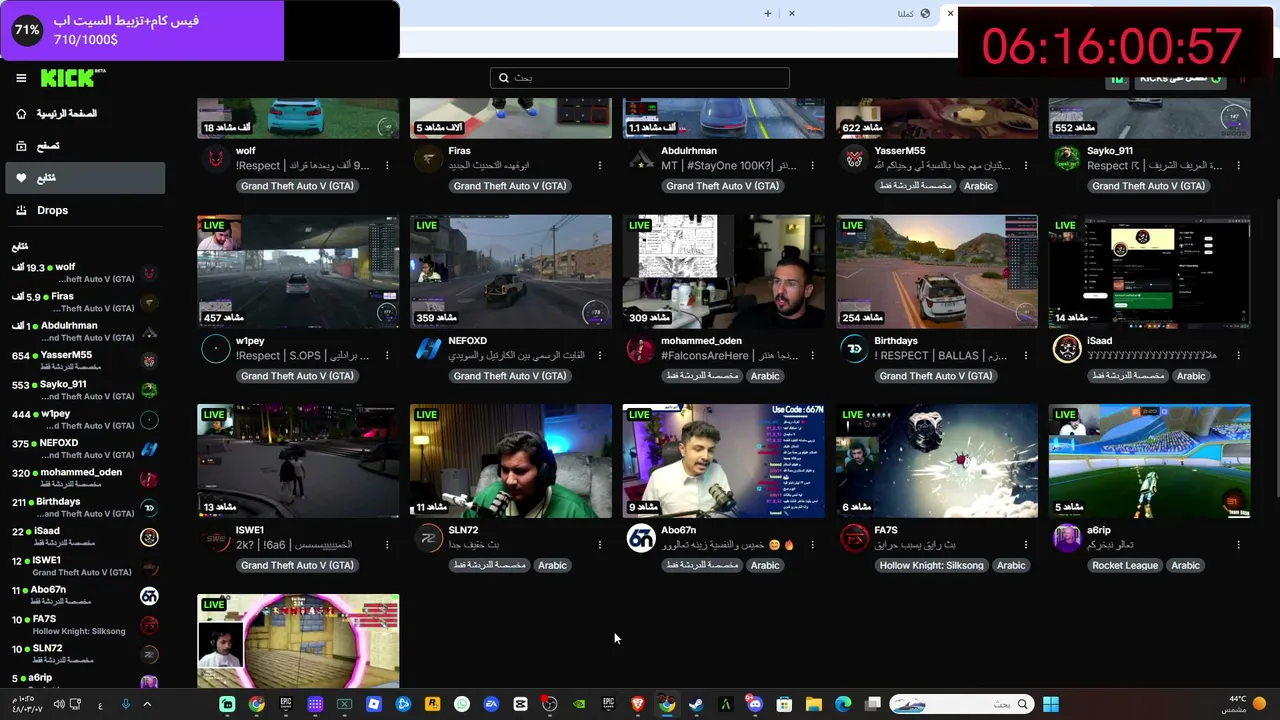This screenshot has height=720, width=1280.
Task: Open Drops in the sidebar
Action: [85, 211]
